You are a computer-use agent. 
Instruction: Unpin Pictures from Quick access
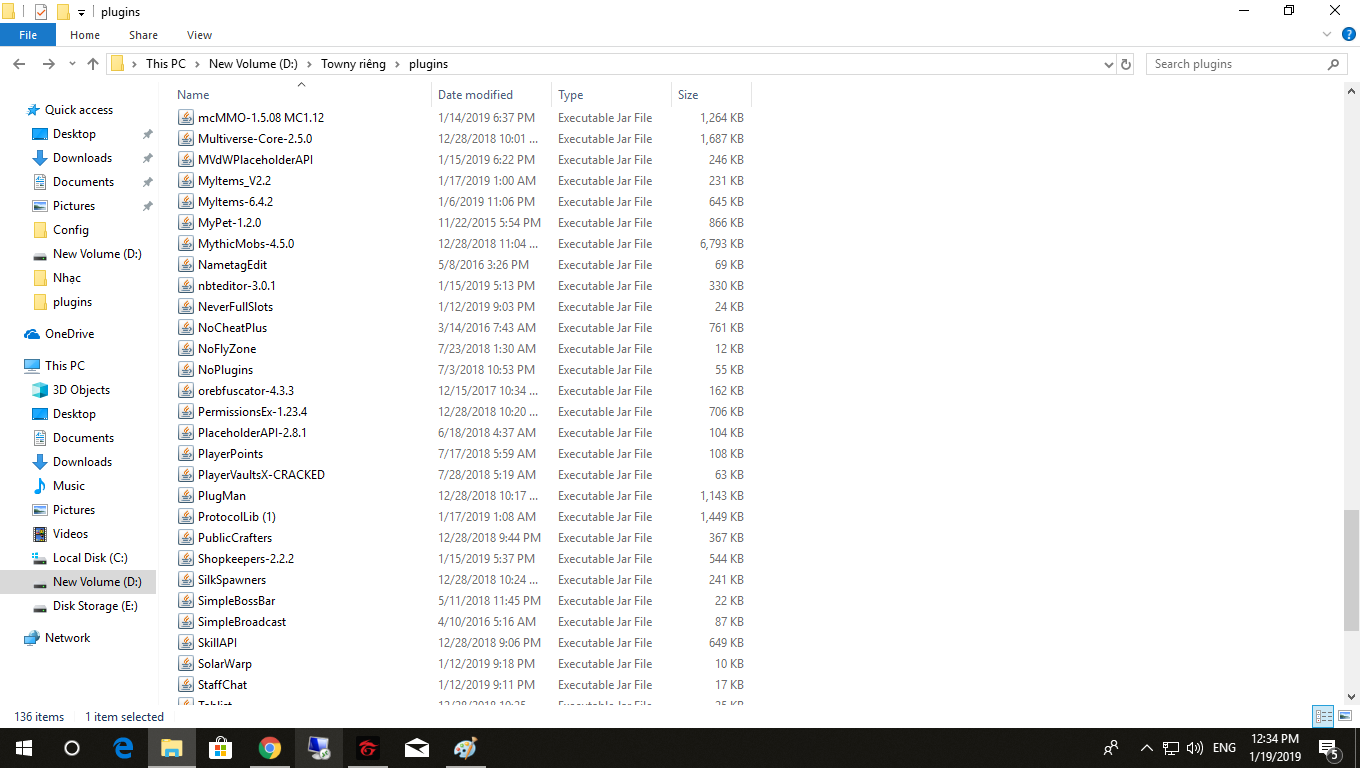click(x=147, y=205)
